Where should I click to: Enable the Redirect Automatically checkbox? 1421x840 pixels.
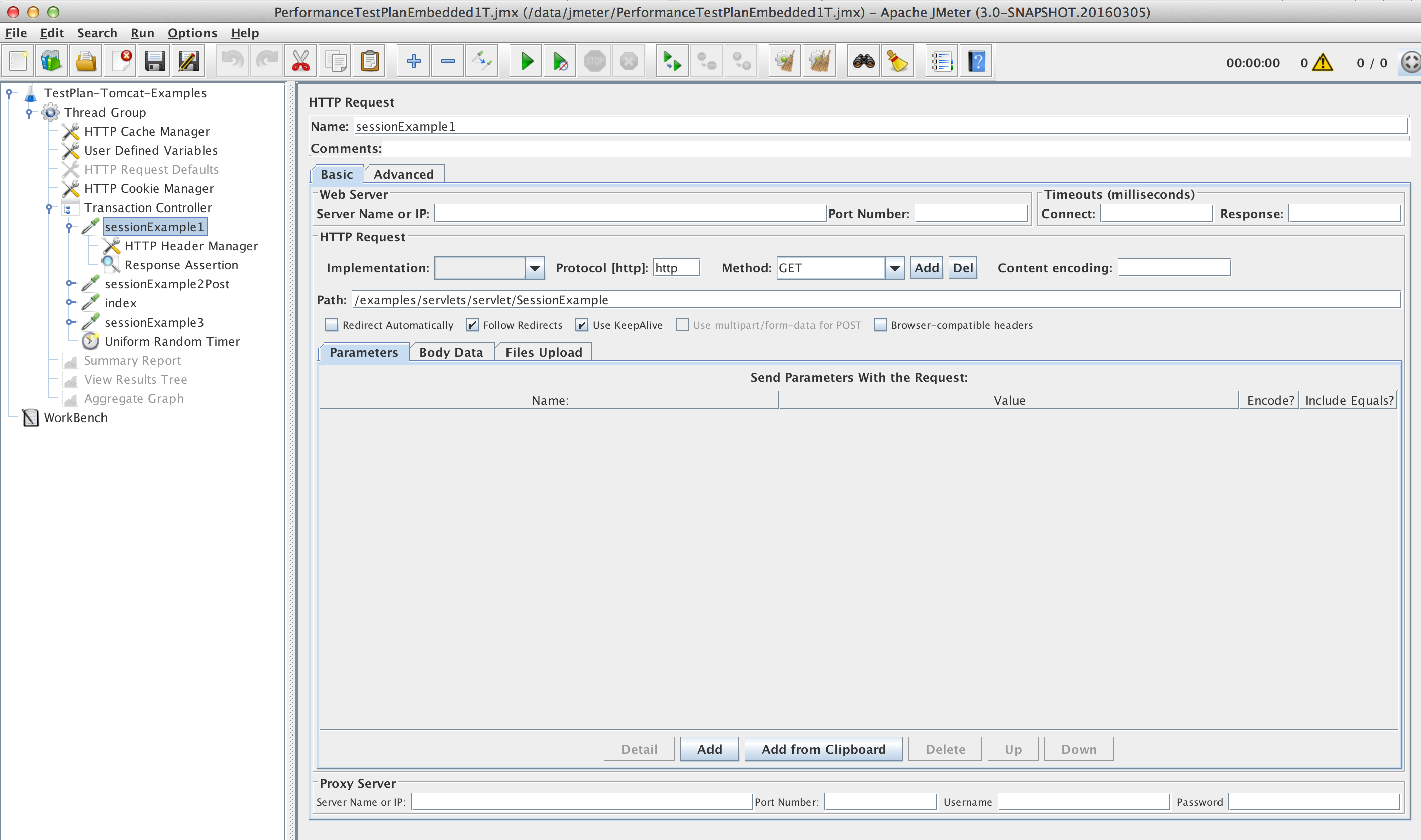pos(332,325)
